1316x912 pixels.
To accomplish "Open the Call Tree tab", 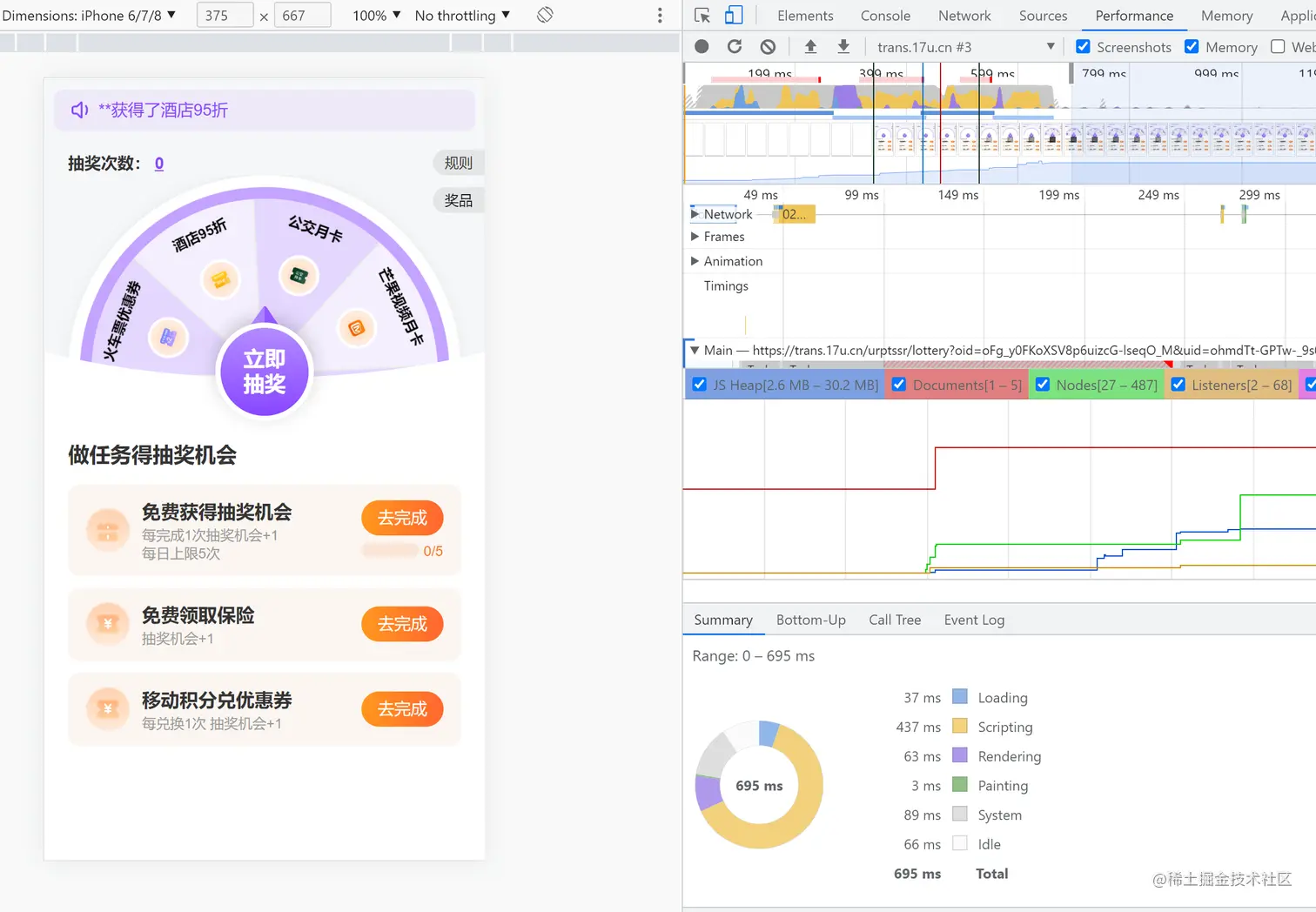I will 895,620.
